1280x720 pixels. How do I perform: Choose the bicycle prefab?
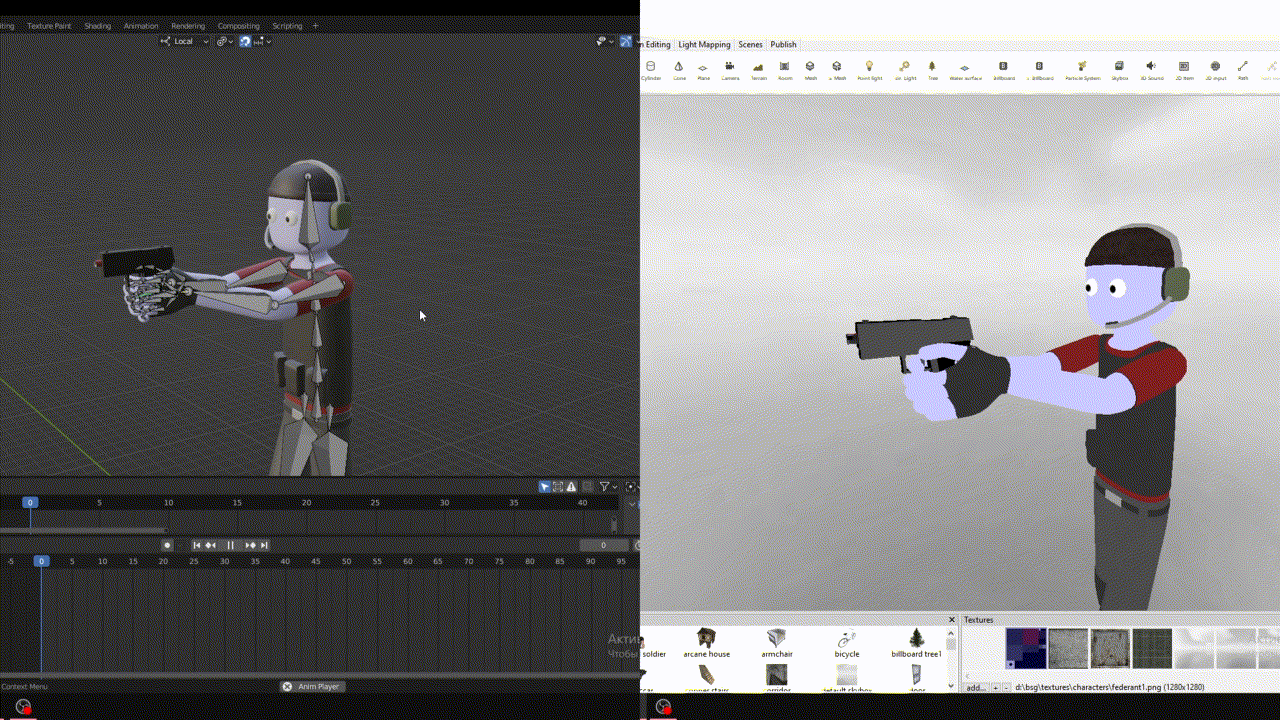pyautogui.click(x=847, y=643)
